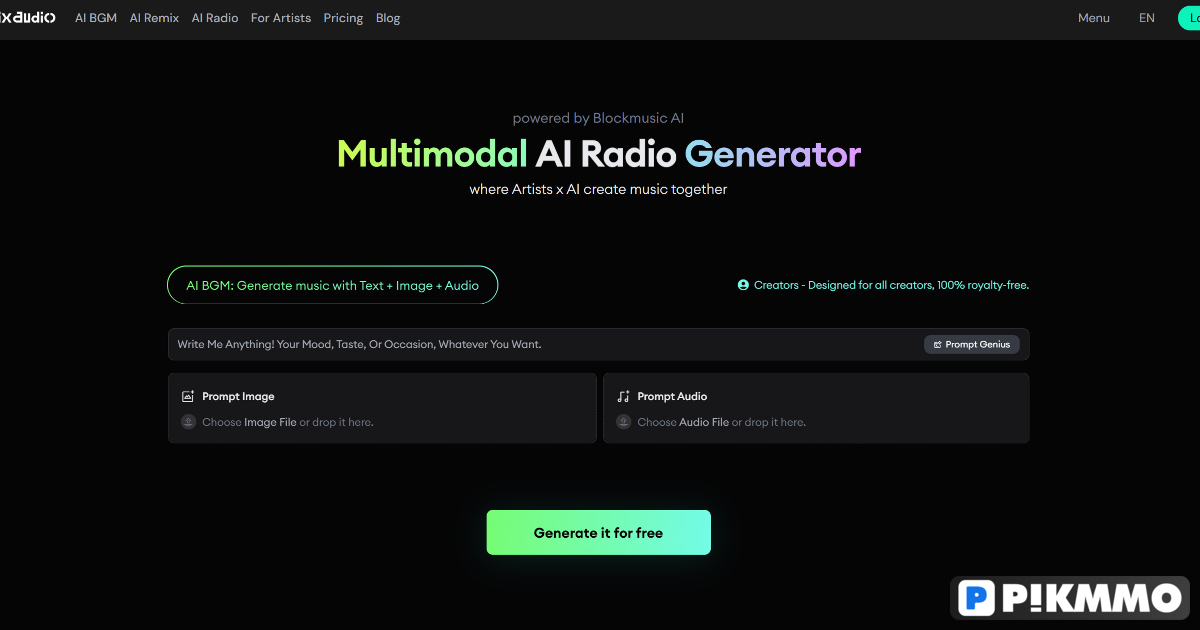Open the EN language selector
This screenshot has width=1200, height=630.
1147,18
